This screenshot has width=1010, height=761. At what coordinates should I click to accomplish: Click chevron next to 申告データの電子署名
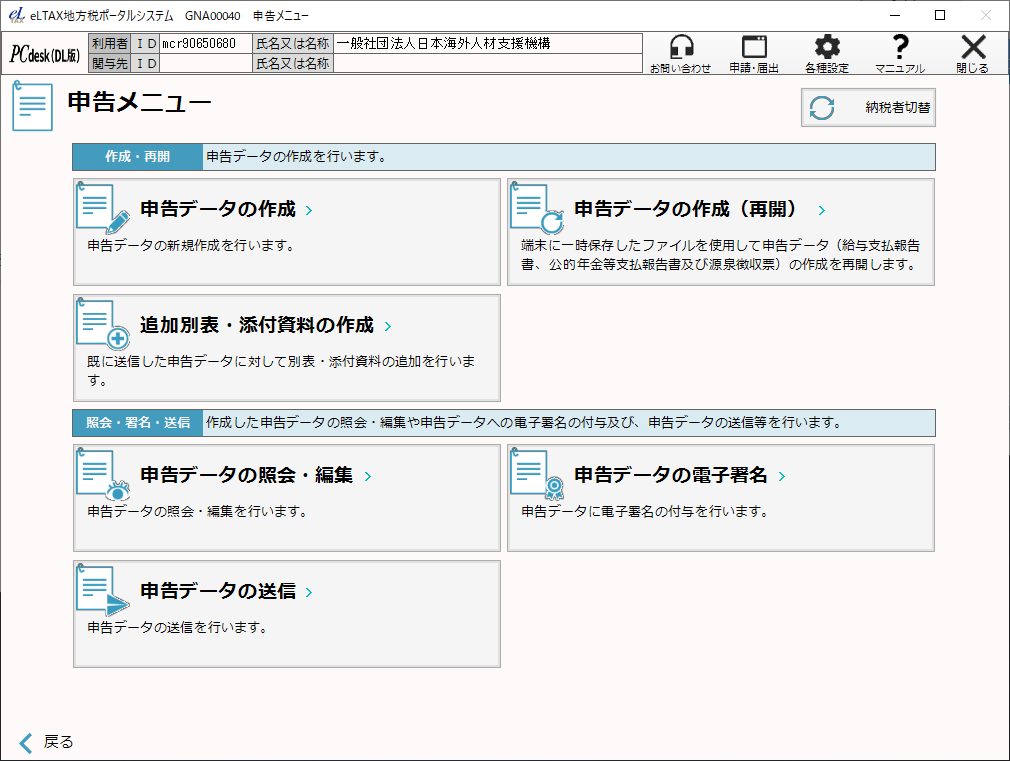pos(781,476)
